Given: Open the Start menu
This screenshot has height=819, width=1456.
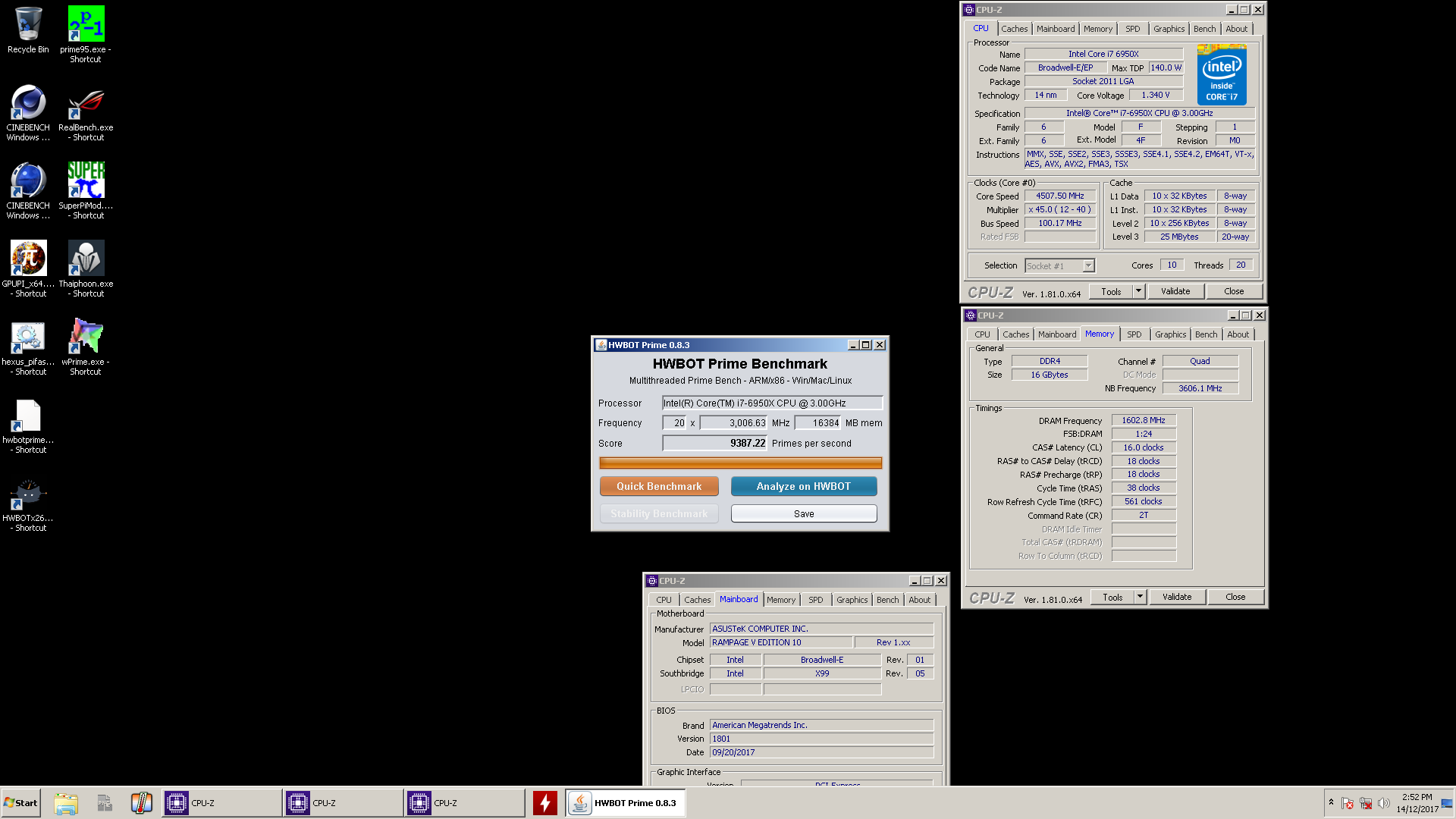Looking at the screenshot, I should coord(20,803).
